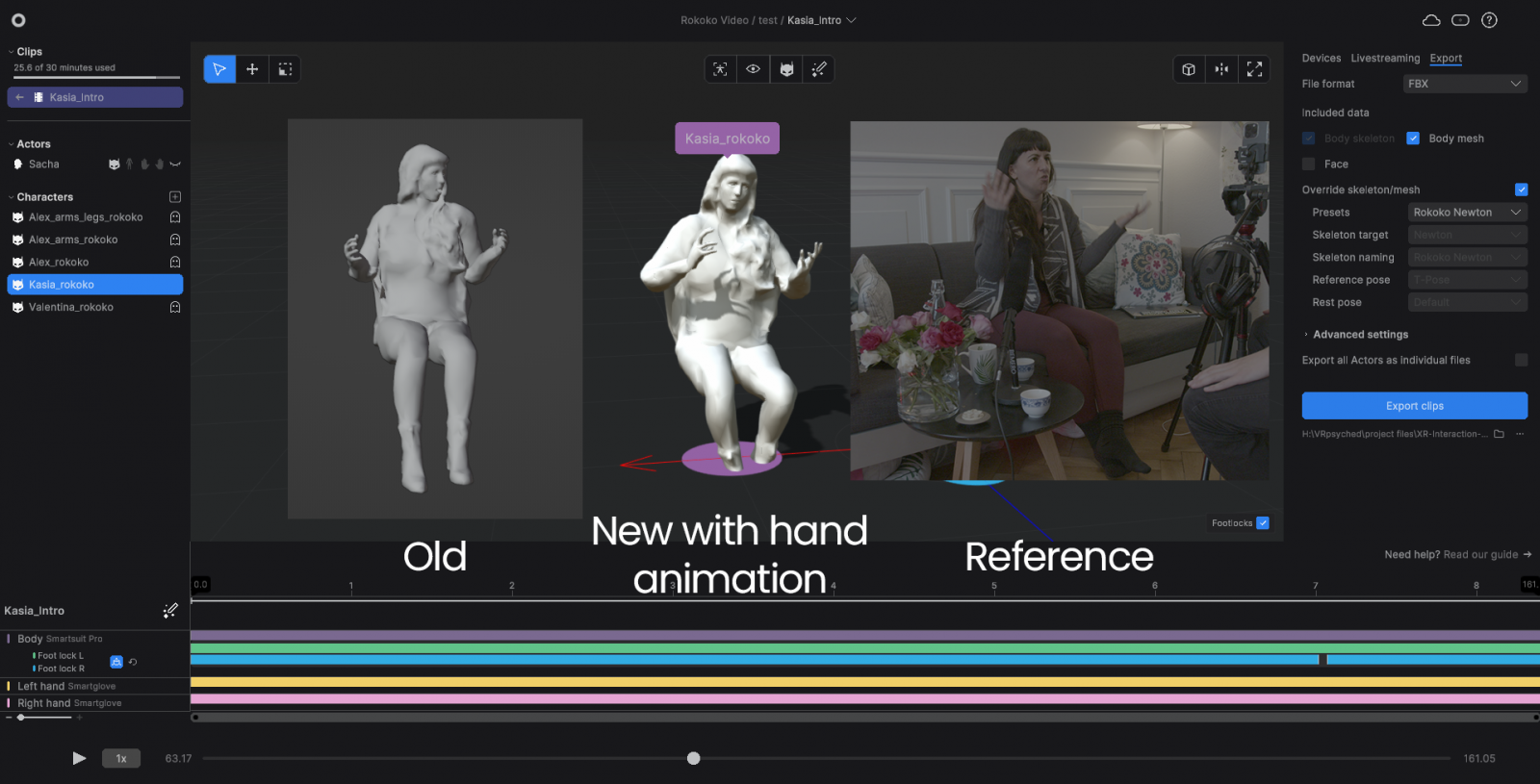Click the playback scrubber handle
Image resolution: width=1540 pixels, height=784 pixels.
tap(693, 759)
